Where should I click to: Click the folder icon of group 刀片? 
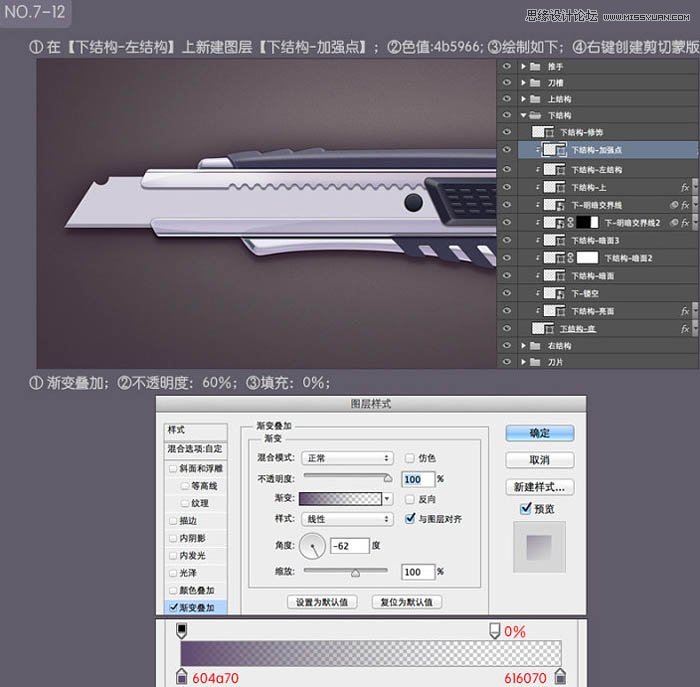[535, 362]
